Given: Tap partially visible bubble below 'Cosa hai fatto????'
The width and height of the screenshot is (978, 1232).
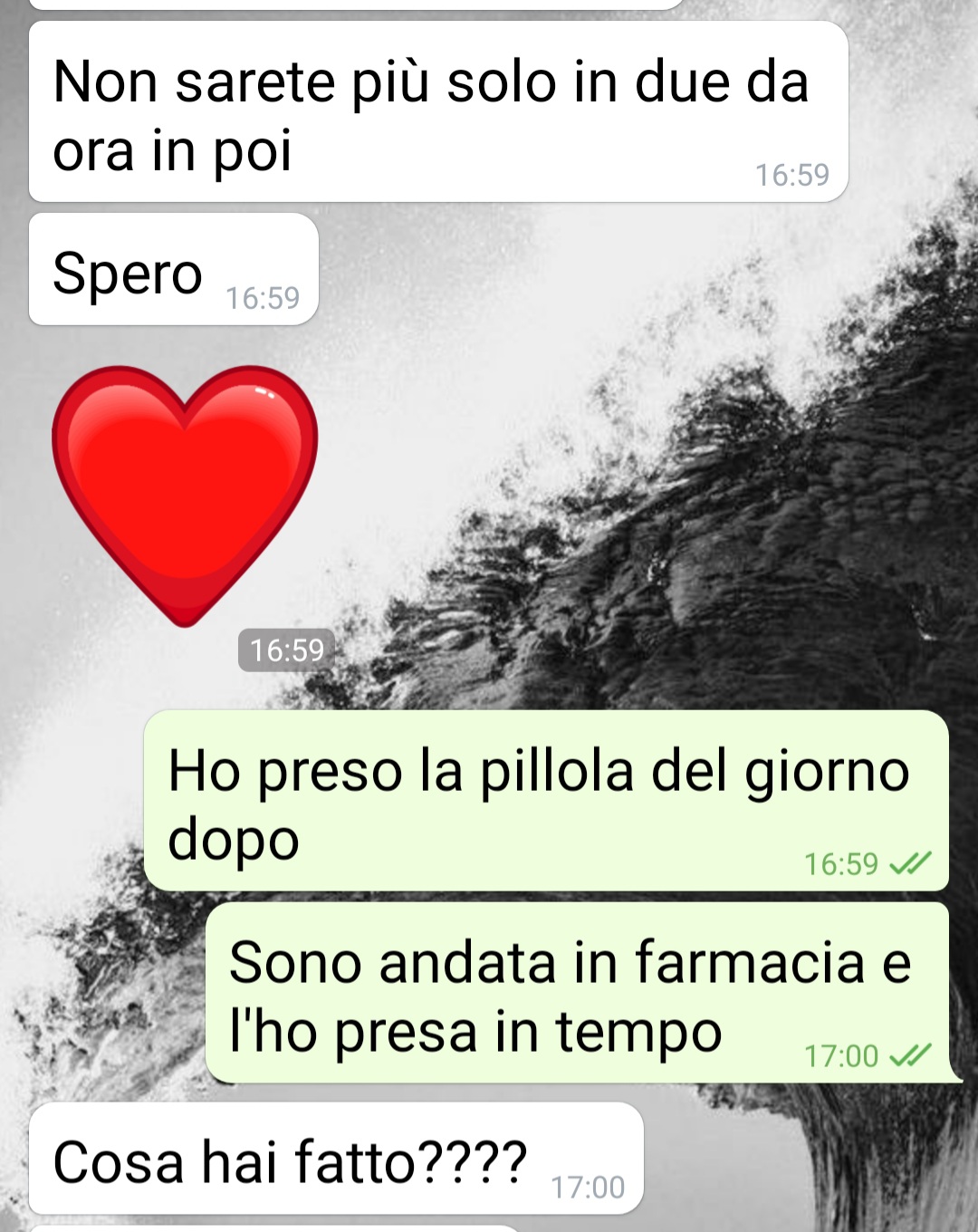Looking at the screenshot, I should pos(276,1229).
